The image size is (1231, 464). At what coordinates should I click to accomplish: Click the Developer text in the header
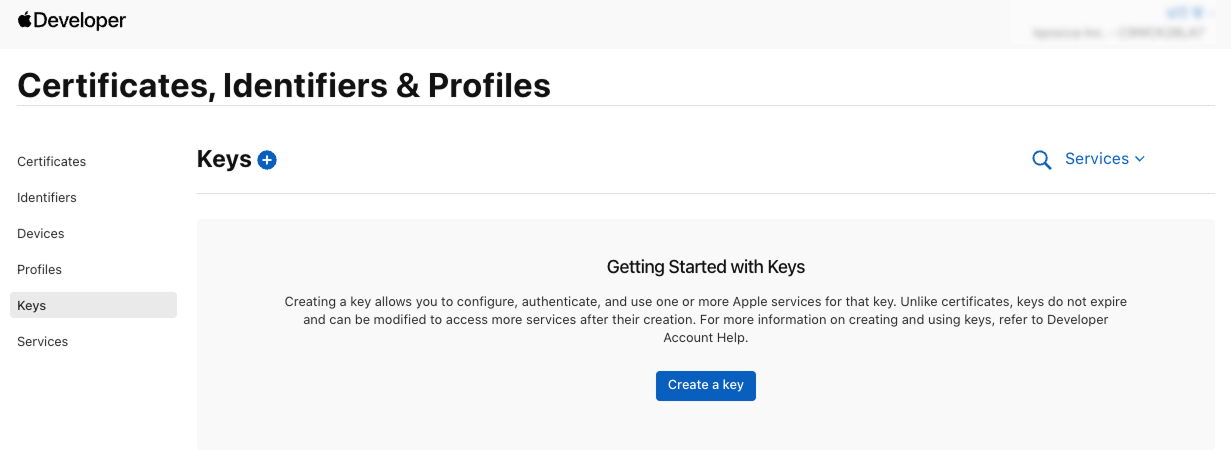point(80,21)
